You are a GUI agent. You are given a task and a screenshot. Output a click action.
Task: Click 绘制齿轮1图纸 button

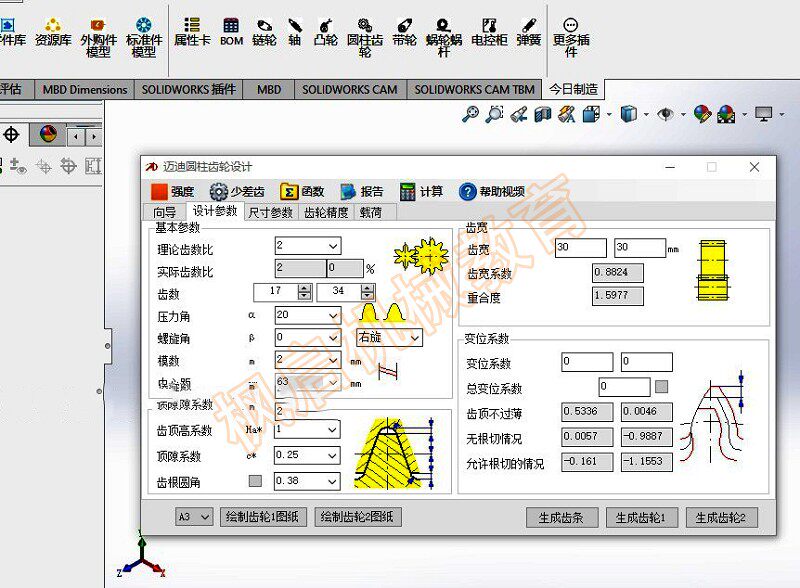[x=262, y=517]
